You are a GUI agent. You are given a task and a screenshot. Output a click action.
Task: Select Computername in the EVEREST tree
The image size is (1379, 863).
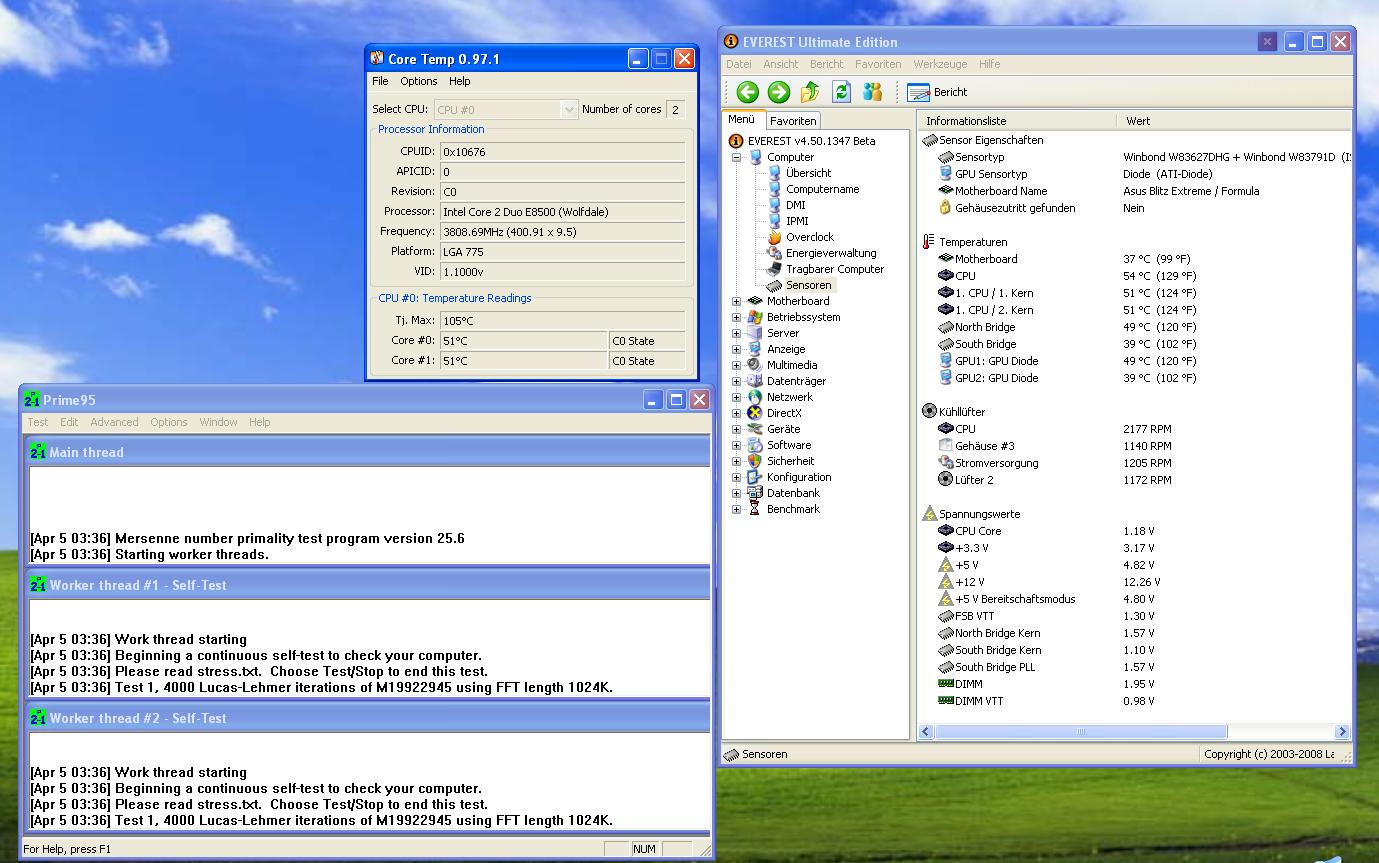click(x=822, y=189)
